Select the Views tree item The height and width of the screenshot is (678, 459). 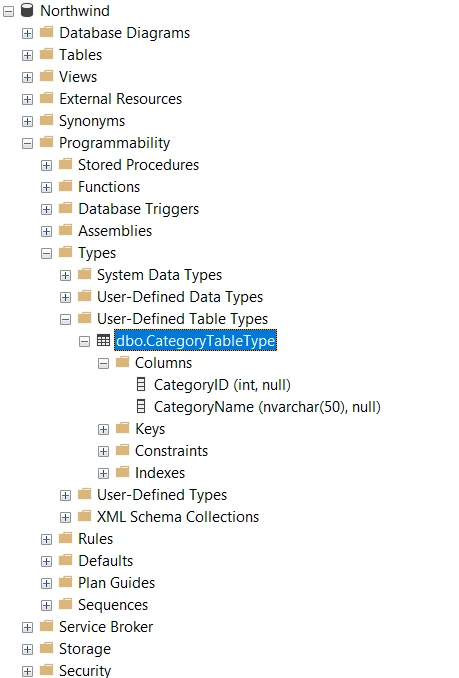click(x=78, y=77)
